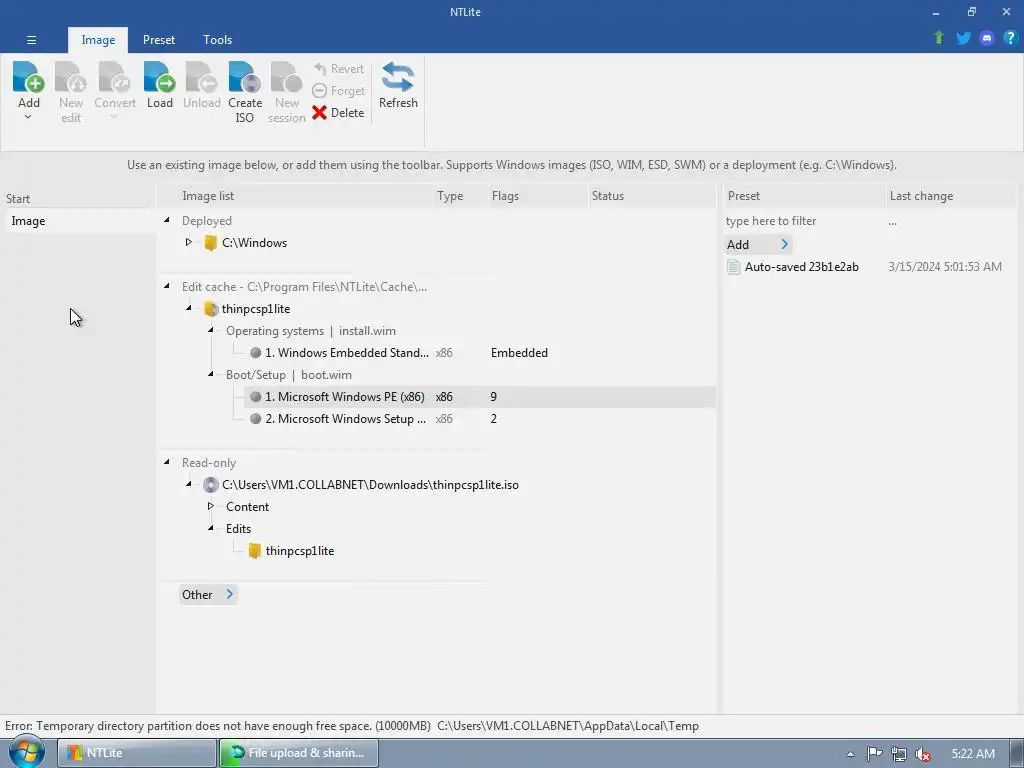Open the Discord link icon
The width and height of the screenshot is (1024, 768).
987,38
